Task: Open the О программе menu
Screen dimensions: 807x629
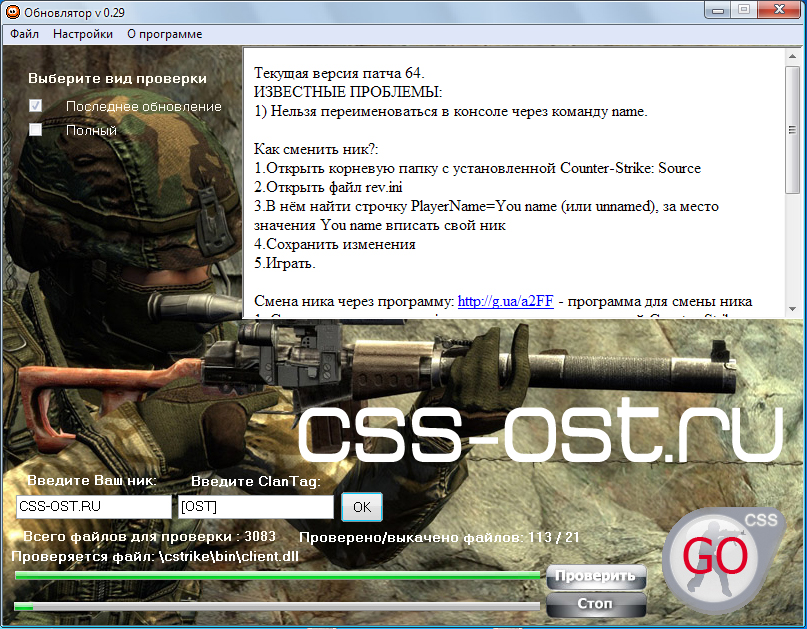Action: [165, 34]
